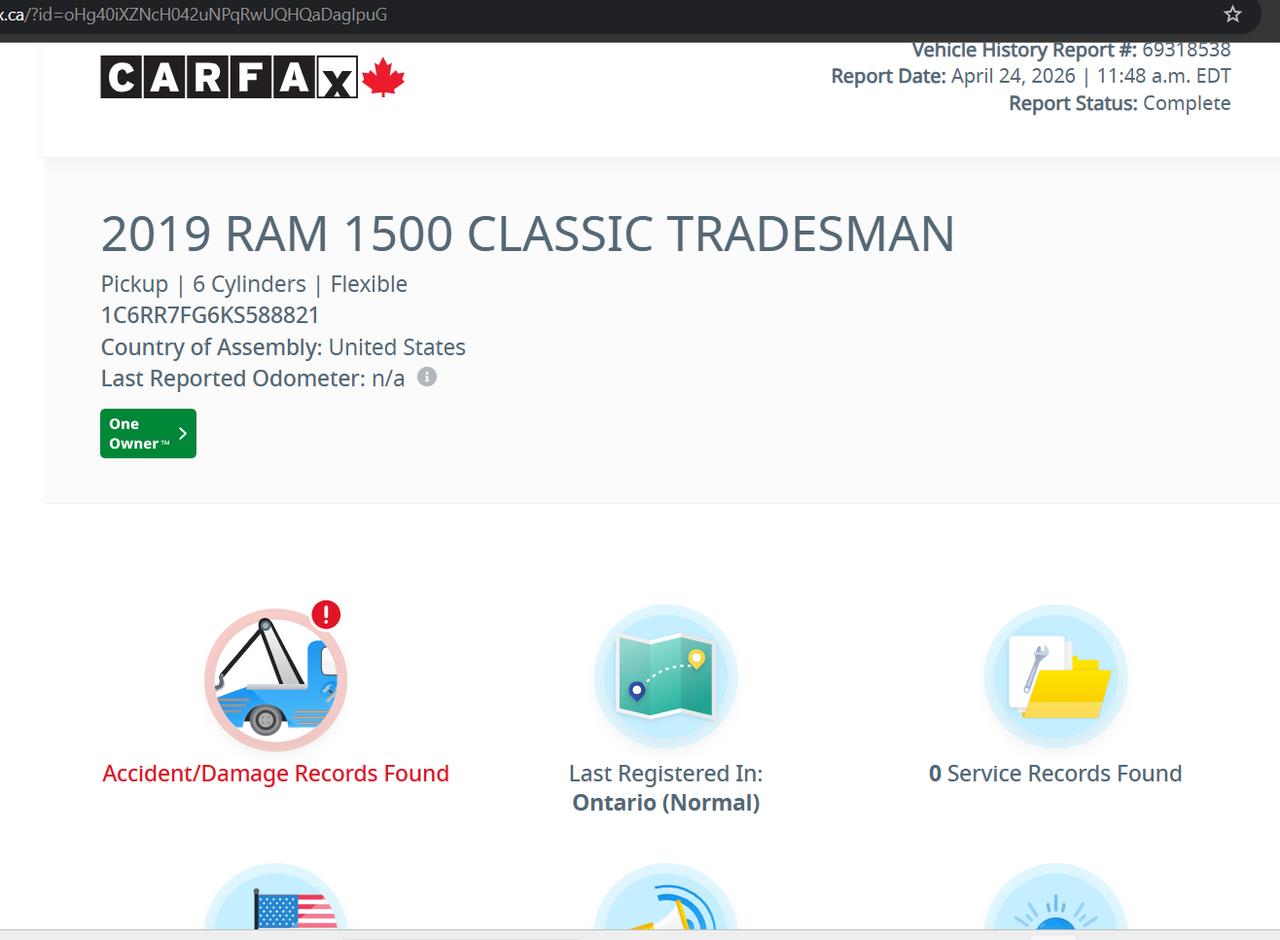The width and height of the screenshot is (1280, 940).
Task: Click the VIN 1C6RR7FG6KS588821
Action: [210, 315]
